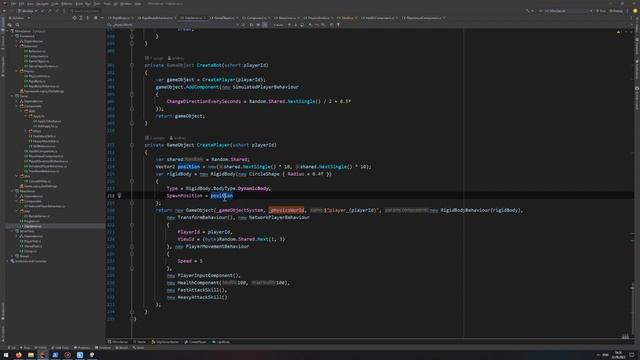Click collapse-all icon in Explorer toolbar

(x=87, y=18)
